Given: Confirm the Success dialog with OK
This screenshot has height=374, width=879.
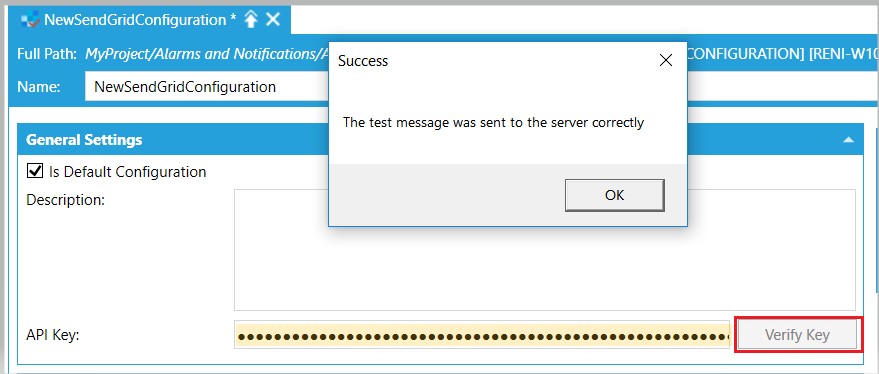Looking at the screenshot, I should [614, 195].
